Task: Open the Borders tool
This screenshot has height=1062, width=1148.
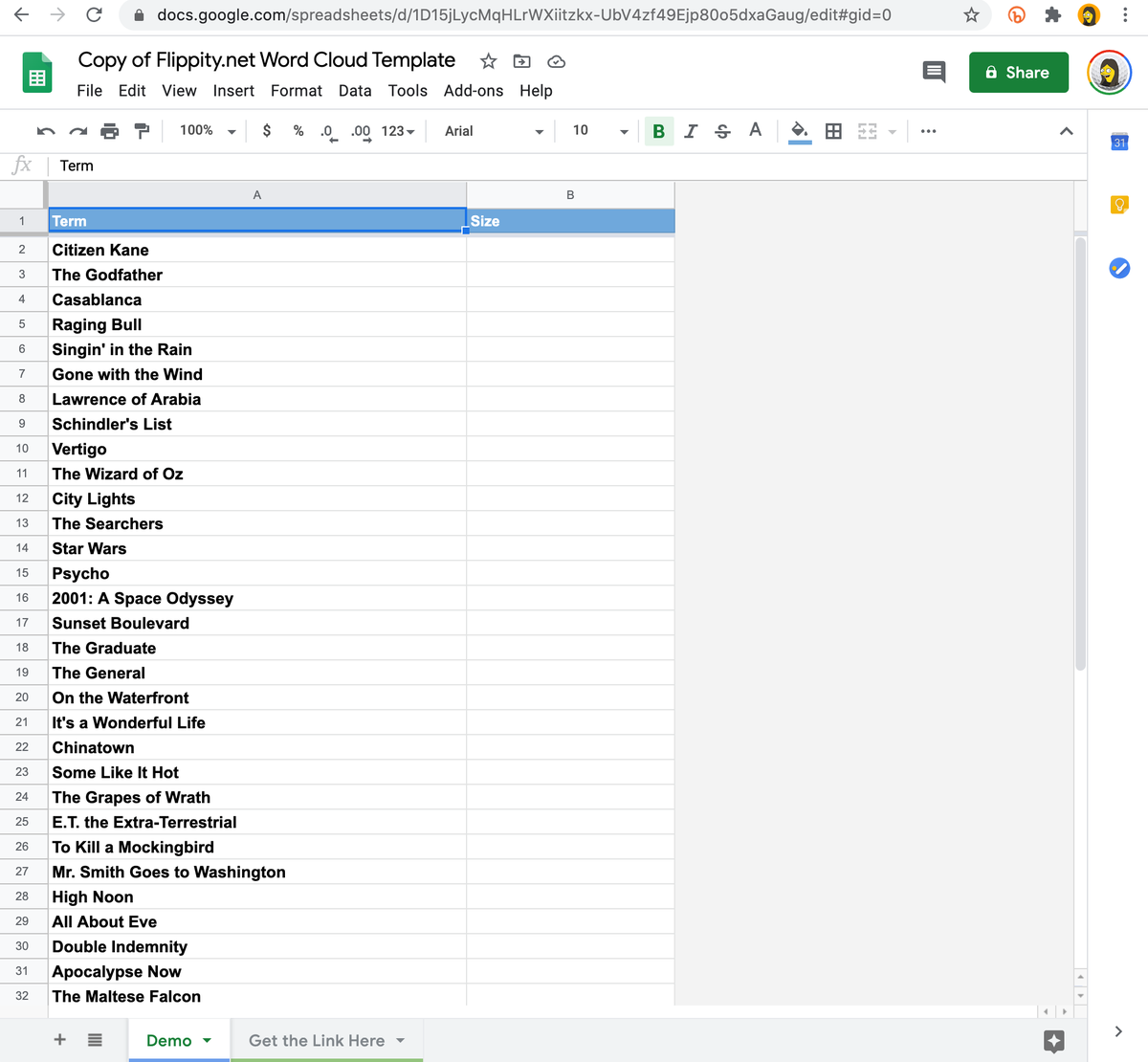Action: pyautogui.click(x=833, y=131)
